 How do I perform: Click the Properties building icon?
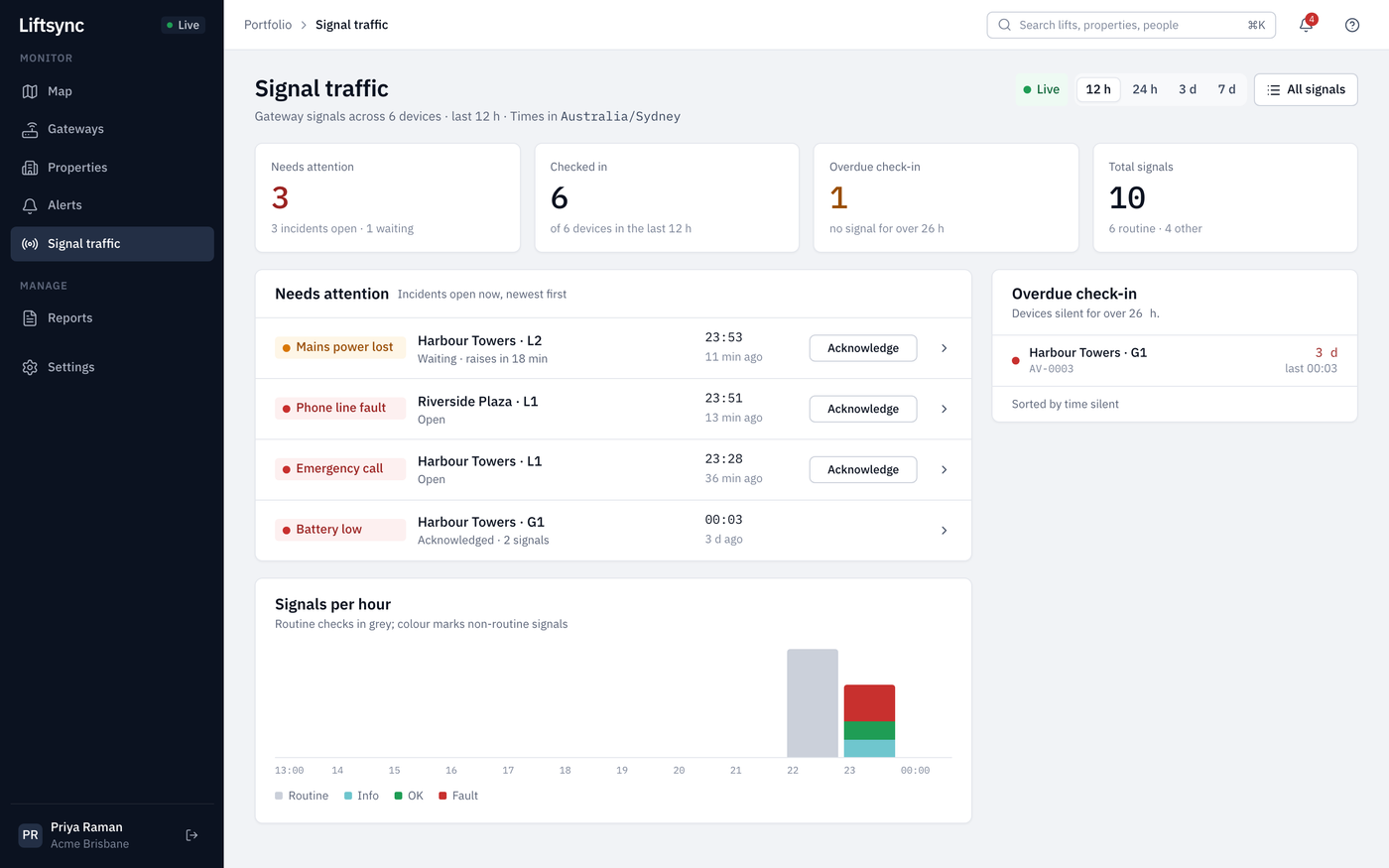(30, 168)
